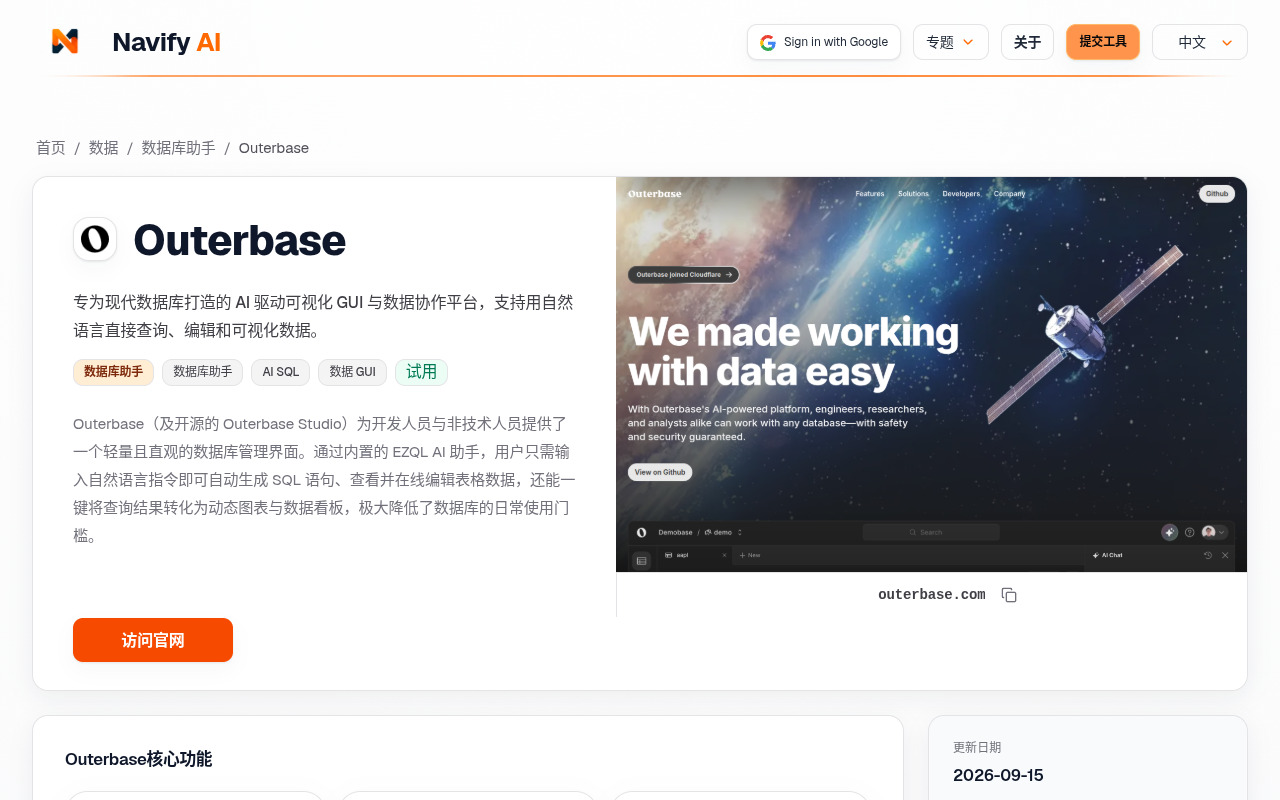The width and height of the screenshot is (1280, 800).
Task: Click the 更新日期 label
Action: (x=977, y=747)
